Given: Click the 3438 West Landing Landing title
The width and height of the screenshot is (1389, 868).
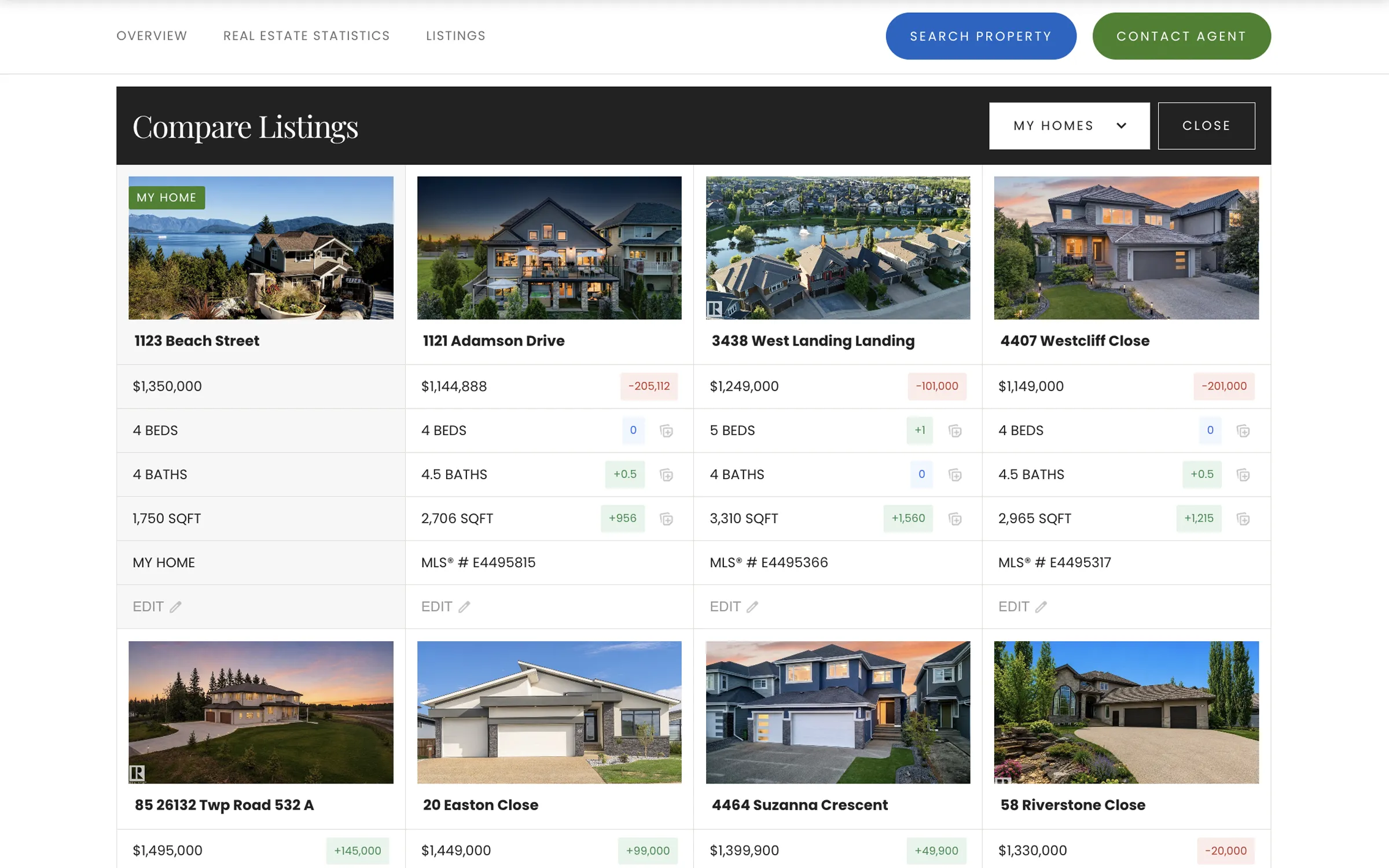Looking at the screenshot, I should point(813,341).
